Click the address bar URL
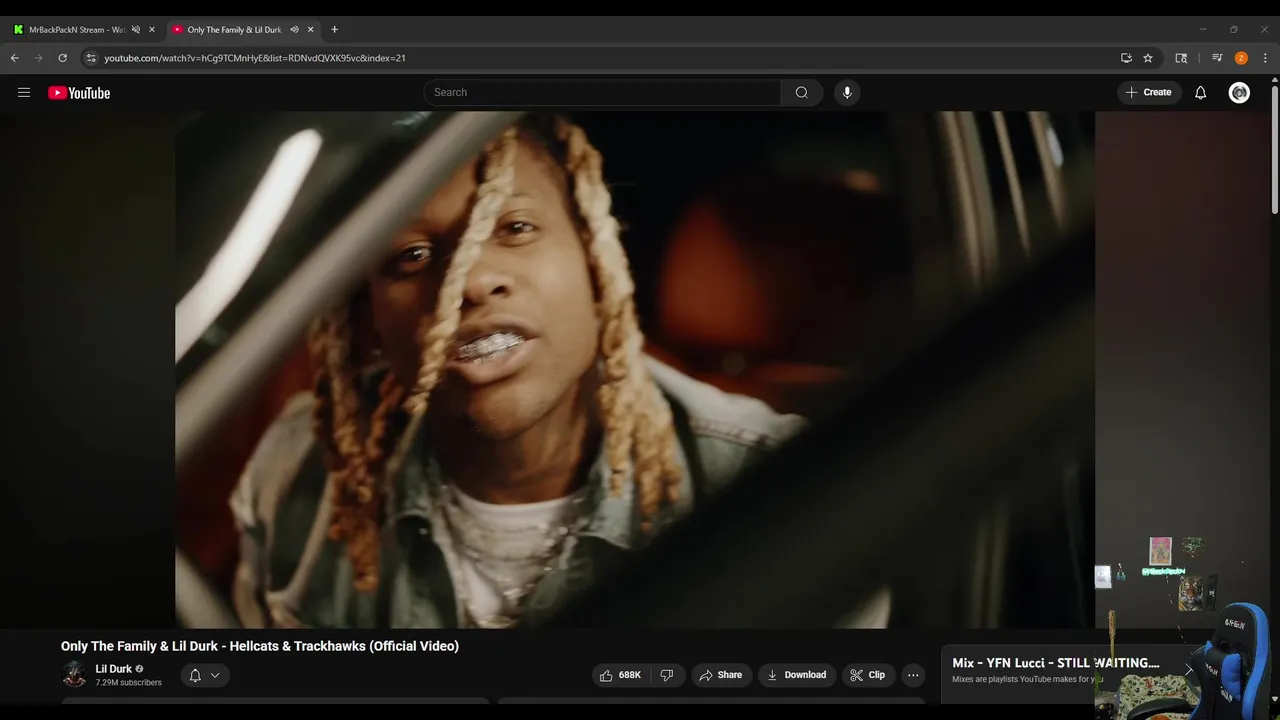 [255, 58]
